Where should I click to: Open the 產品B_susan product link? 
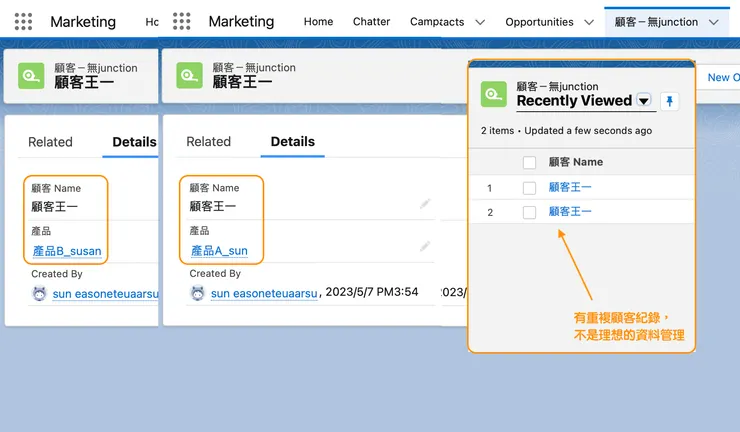click(67, 251)
